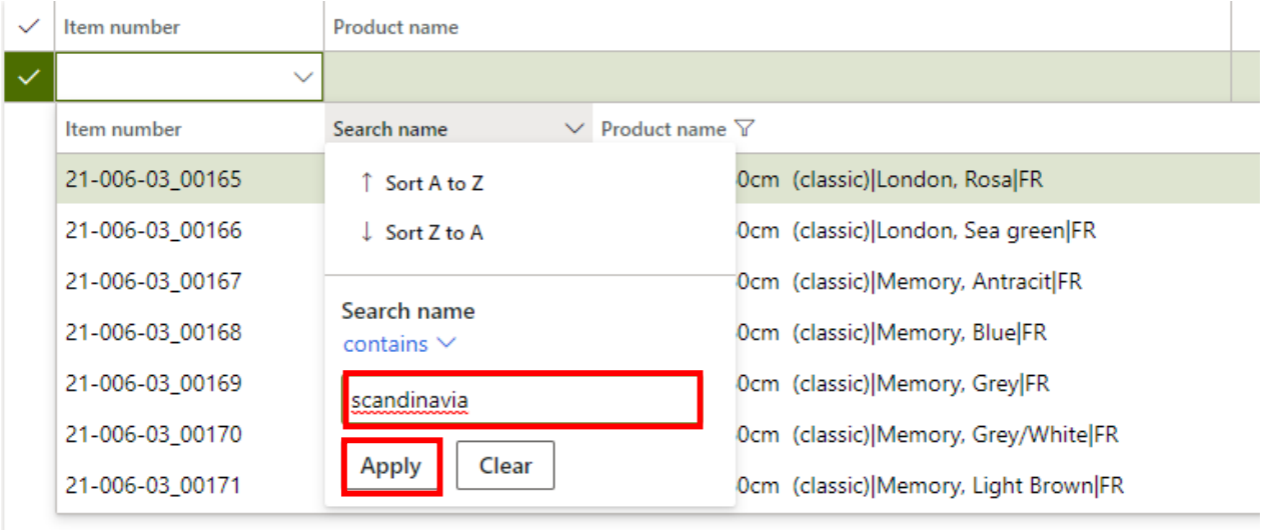Viewport: 1261px width, 530px height.
Task: Click the top grid Product name header
Action: 396,27
